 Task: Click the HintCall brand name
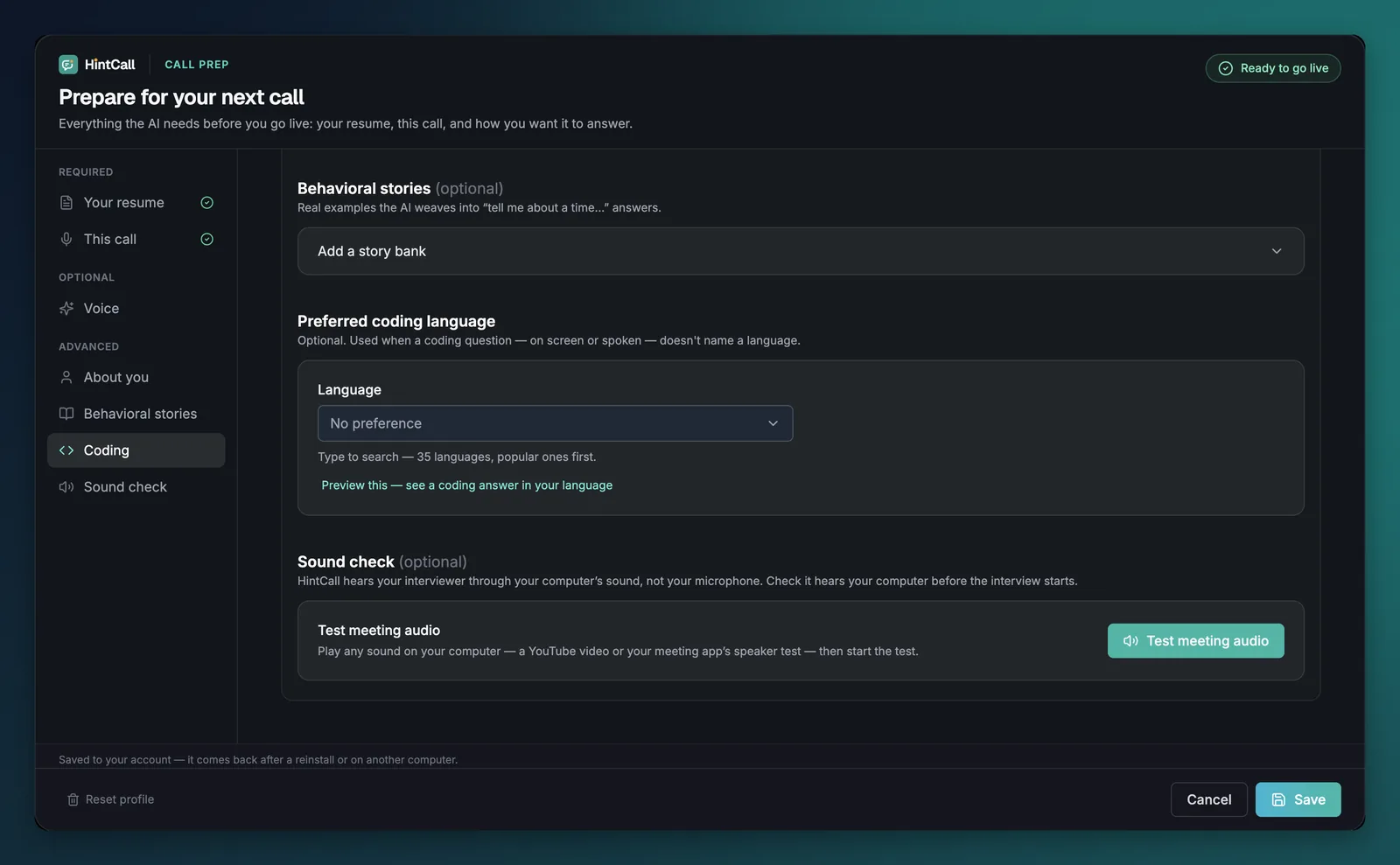[x=110, y=65]
